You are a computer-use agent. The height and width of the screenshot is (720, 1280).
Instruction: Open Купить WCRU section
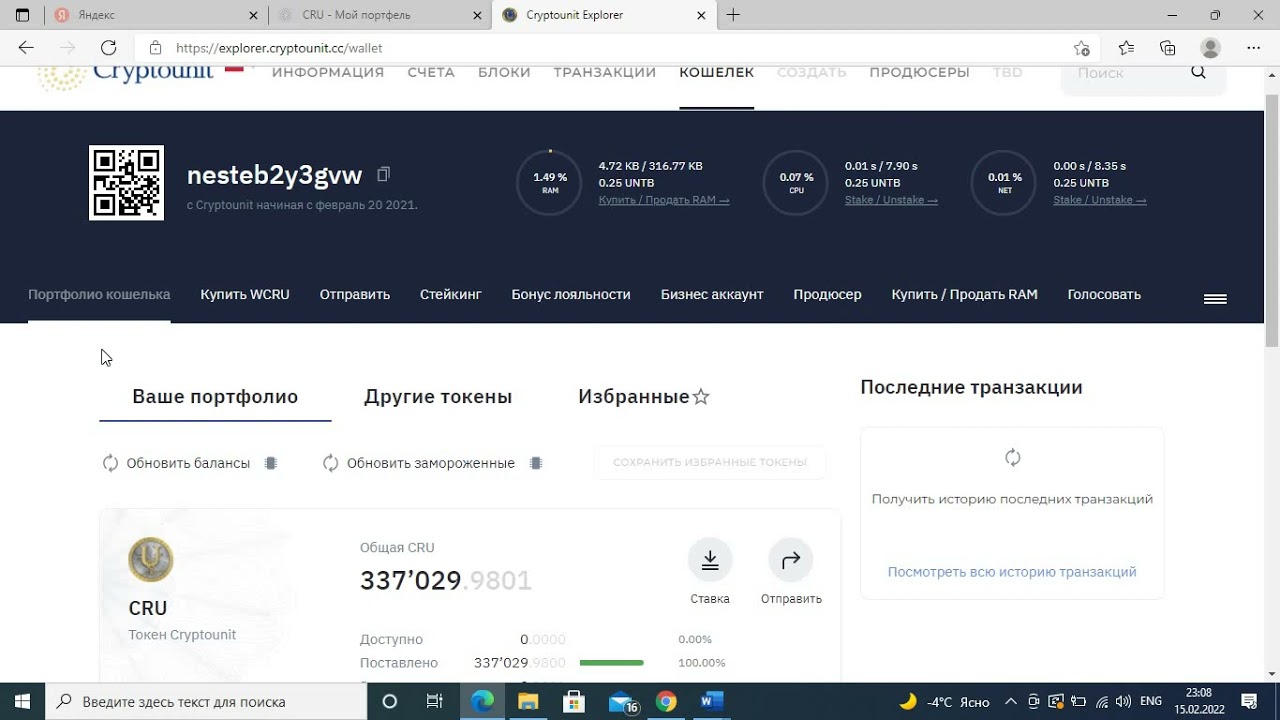245,295
